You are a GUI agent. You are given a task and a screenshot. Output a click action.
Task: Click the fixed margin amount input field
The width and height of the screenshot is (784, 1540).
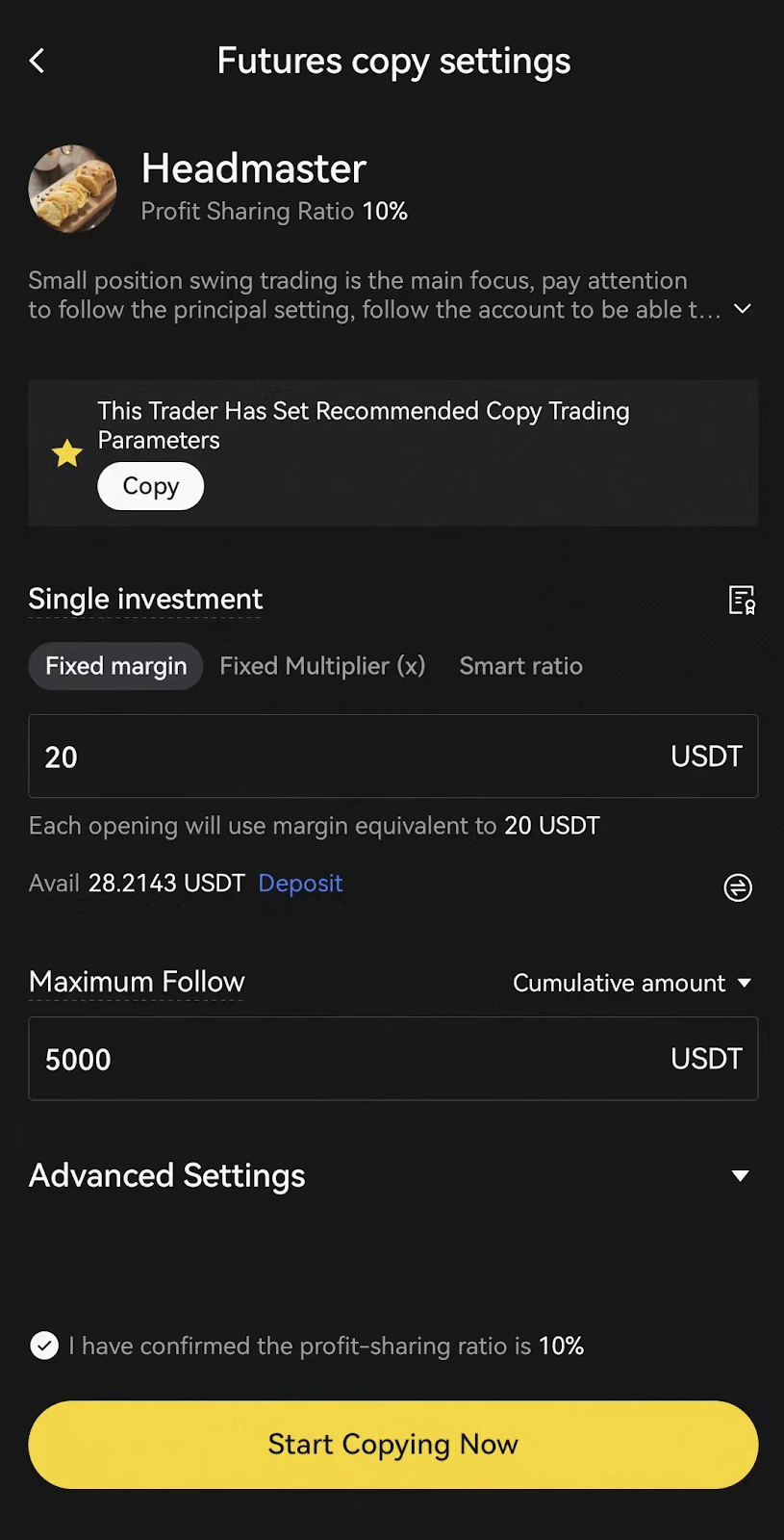[x=346, y=757]
